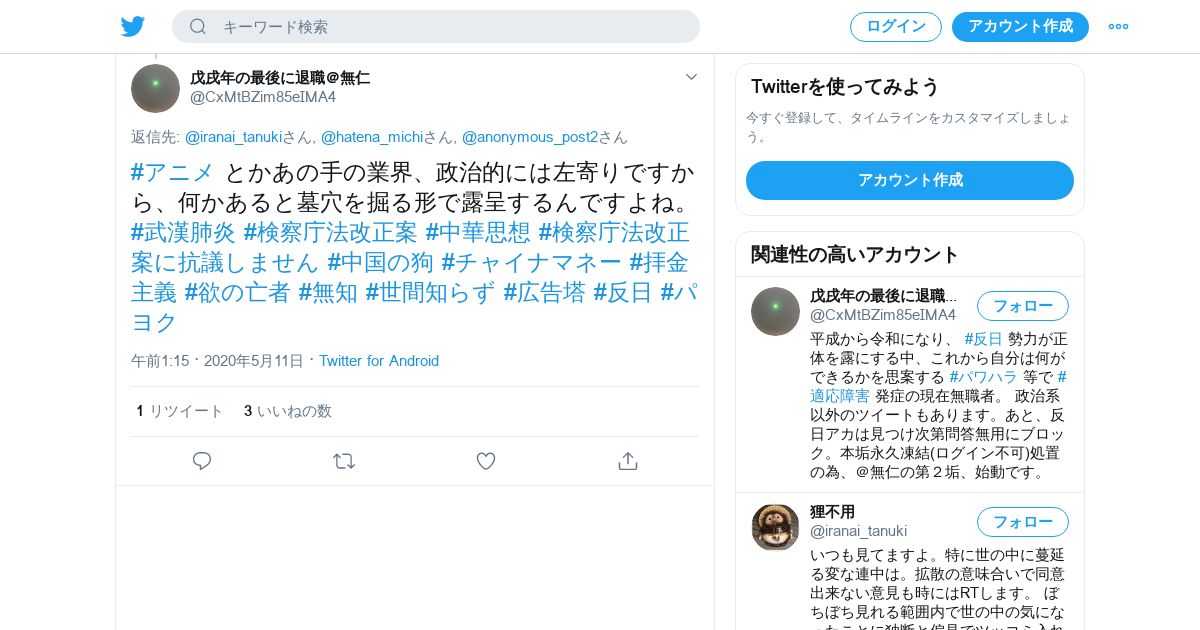Expand the tweet options chevron
This screenshot has width=1200, height=630.
pyautogui.click(x=691, y=77)
